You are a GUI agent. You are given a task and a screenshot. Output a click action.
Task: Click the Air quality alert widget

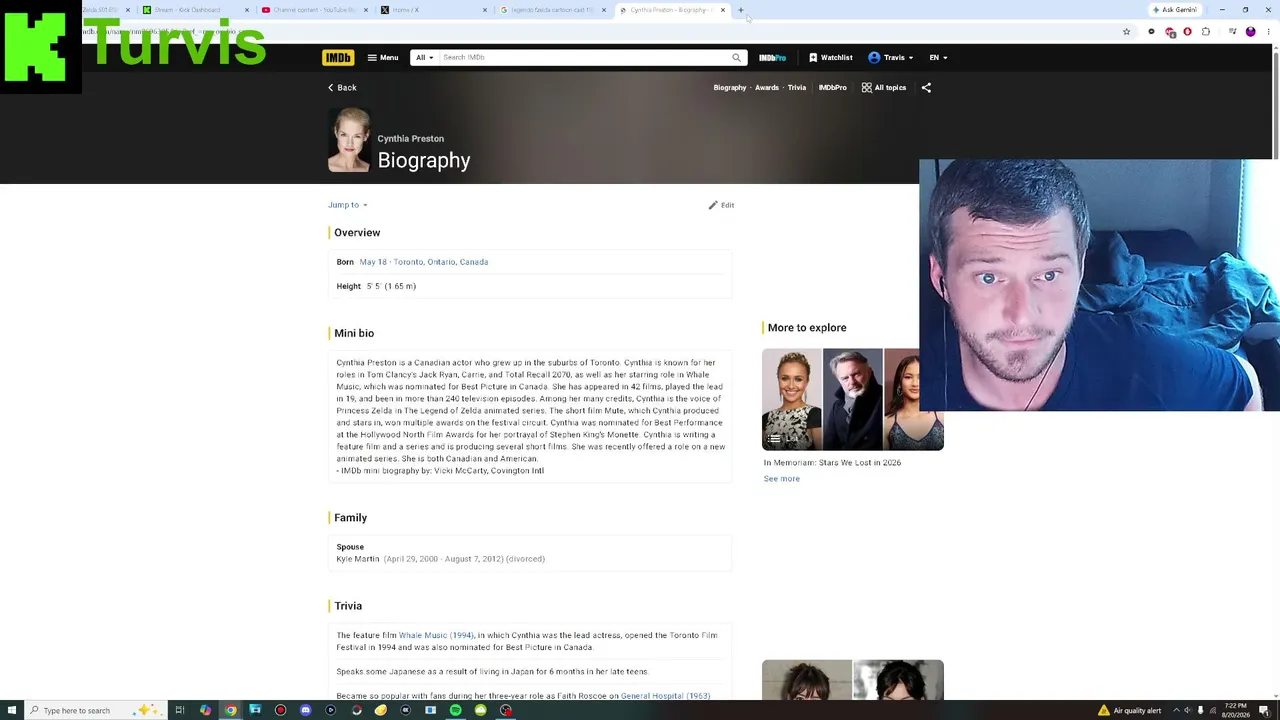[x=1130, y=711]
